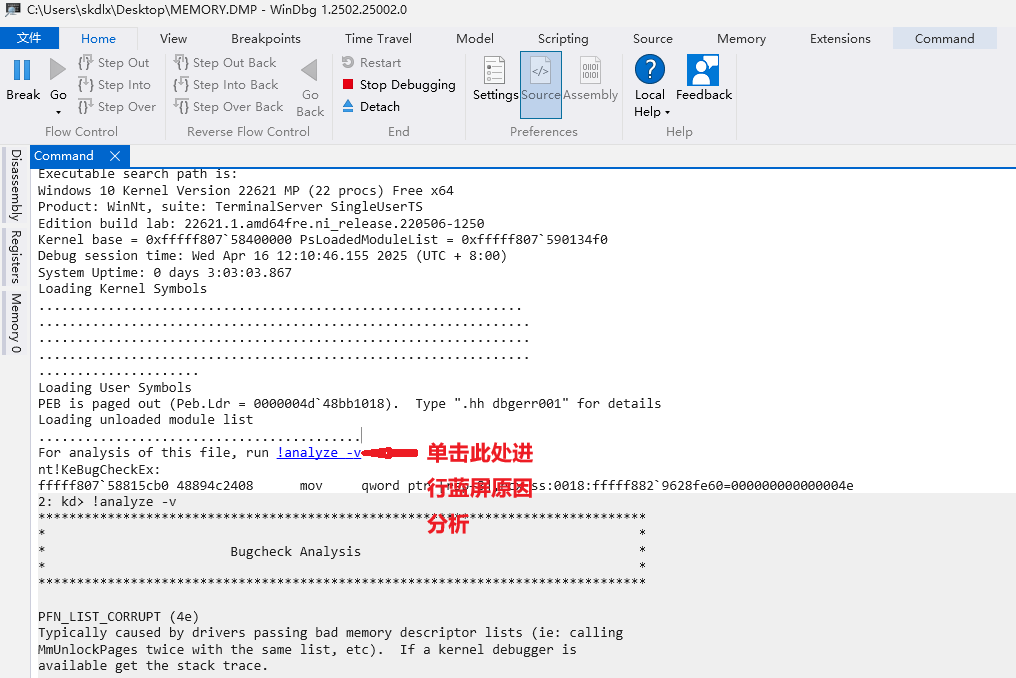This screenshot has height=678, width=1016.
Task: Open the Disassembly side panel
Action: (16, 185)
